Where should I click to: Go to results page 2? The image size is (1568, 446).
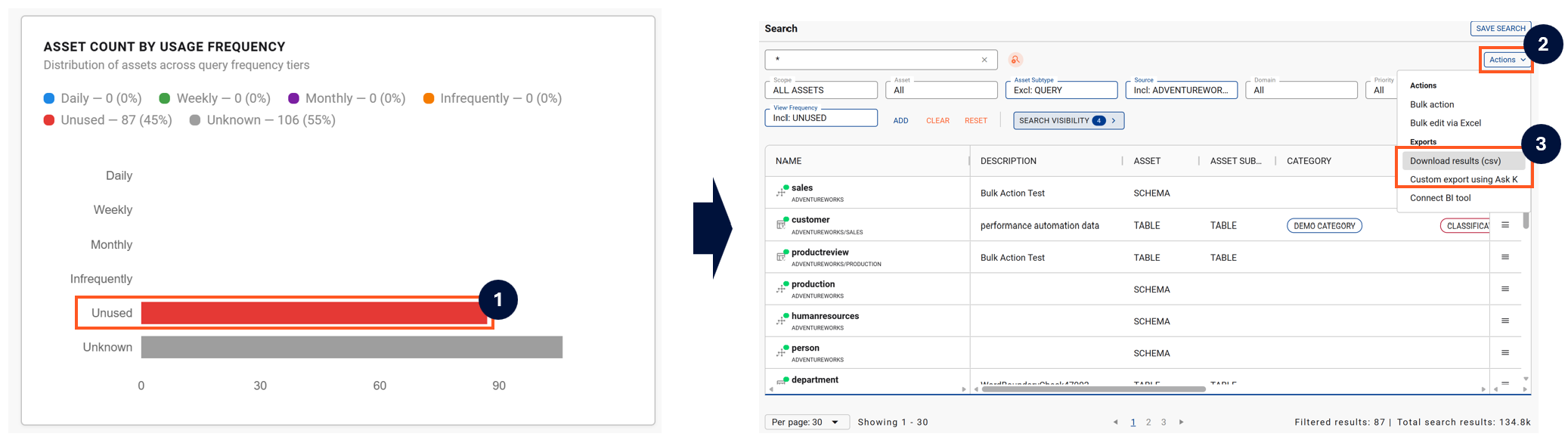click(1148, 423)
